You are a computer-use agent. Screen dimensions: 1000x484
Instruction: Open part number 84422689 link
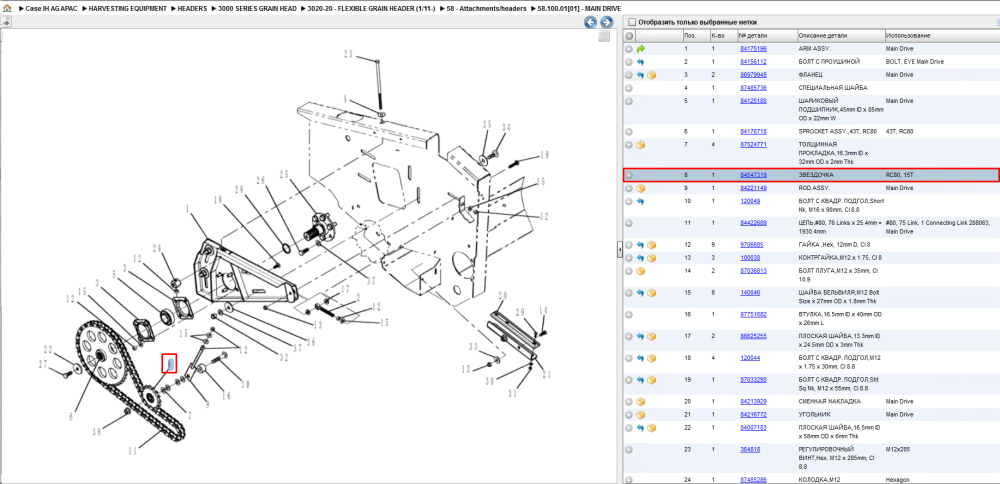coord(753,223)
